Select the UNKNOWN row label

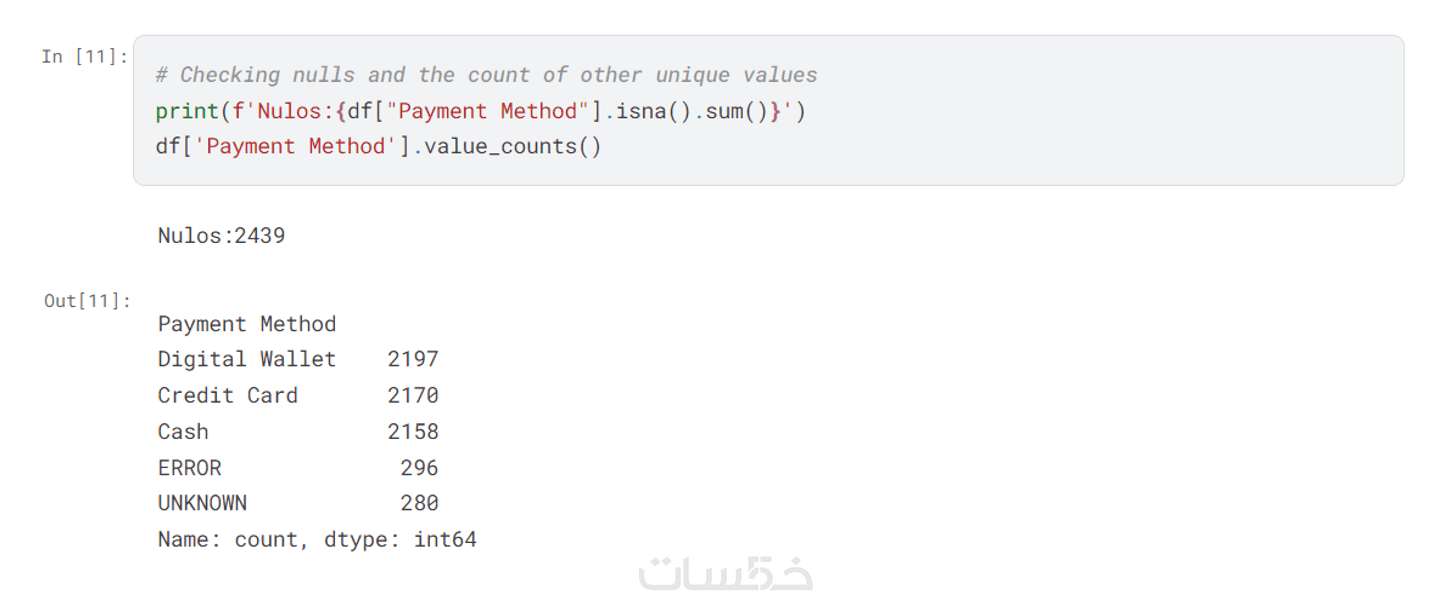pyautogui.click(x=202, y=503)
